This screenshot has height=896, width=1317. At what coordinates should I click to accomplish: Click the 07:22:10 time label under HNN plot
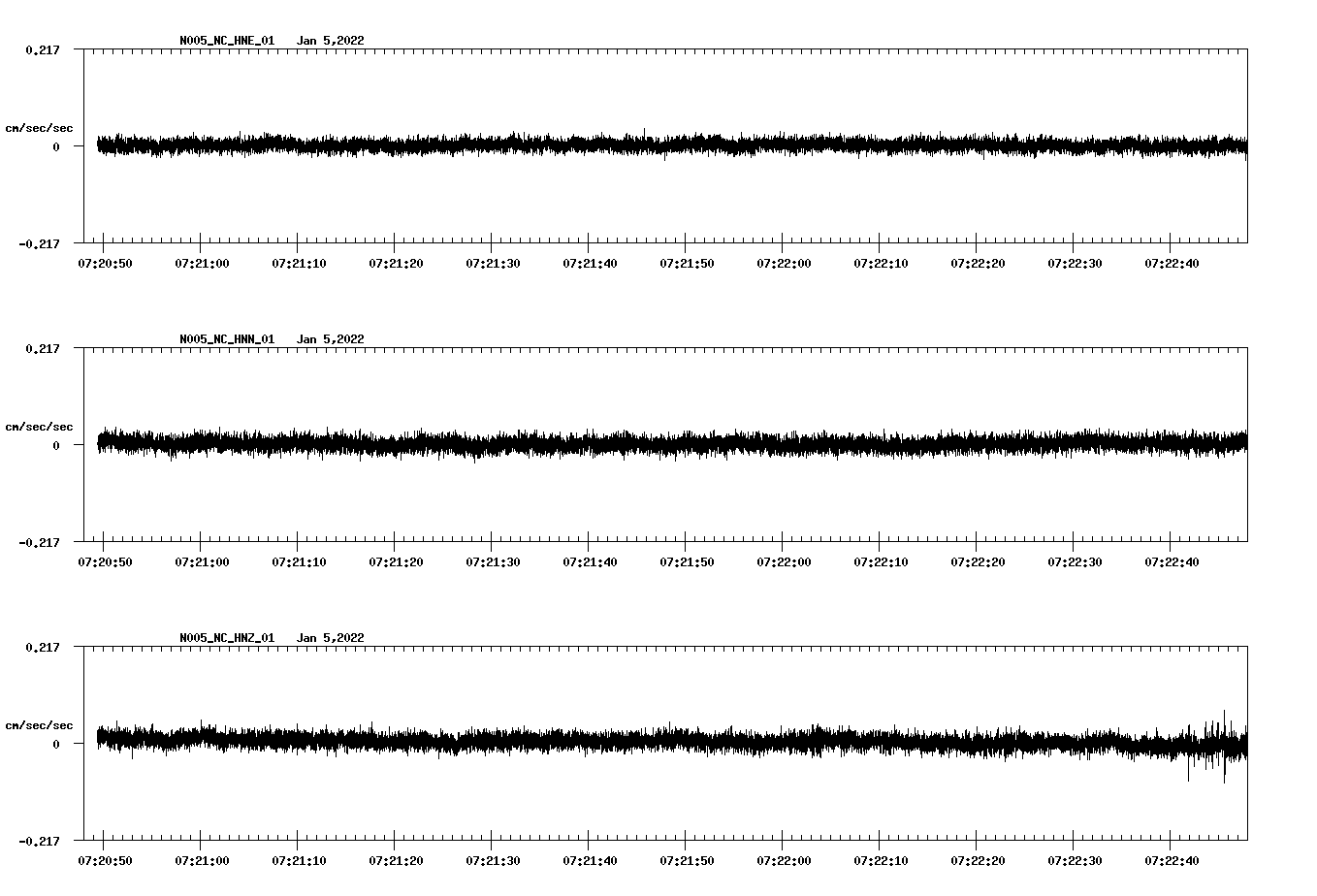click(x=881, y=561)
